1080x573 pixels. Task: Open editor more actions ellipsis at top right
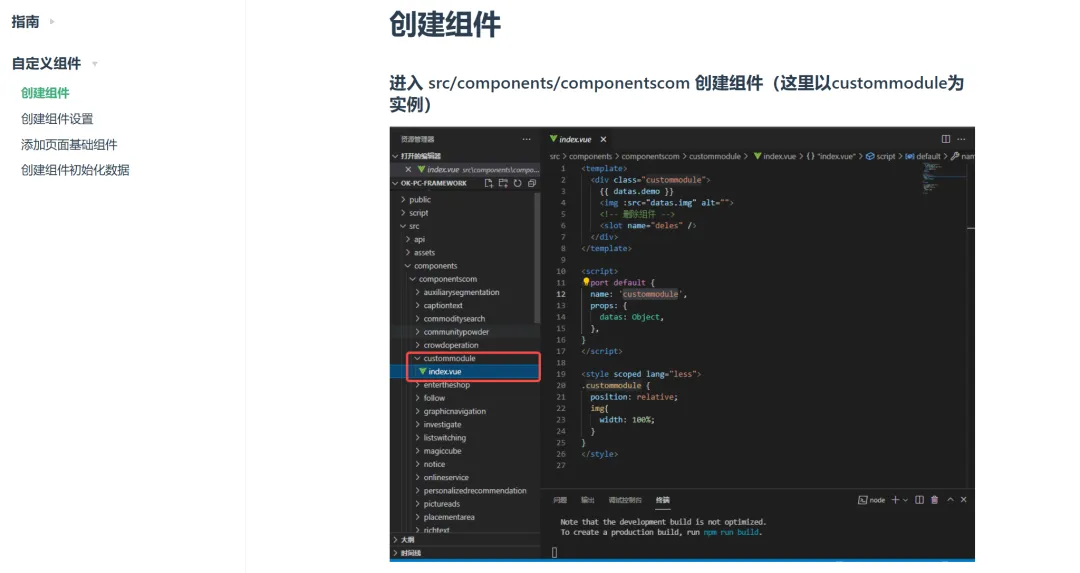click(x=962, y=139)
